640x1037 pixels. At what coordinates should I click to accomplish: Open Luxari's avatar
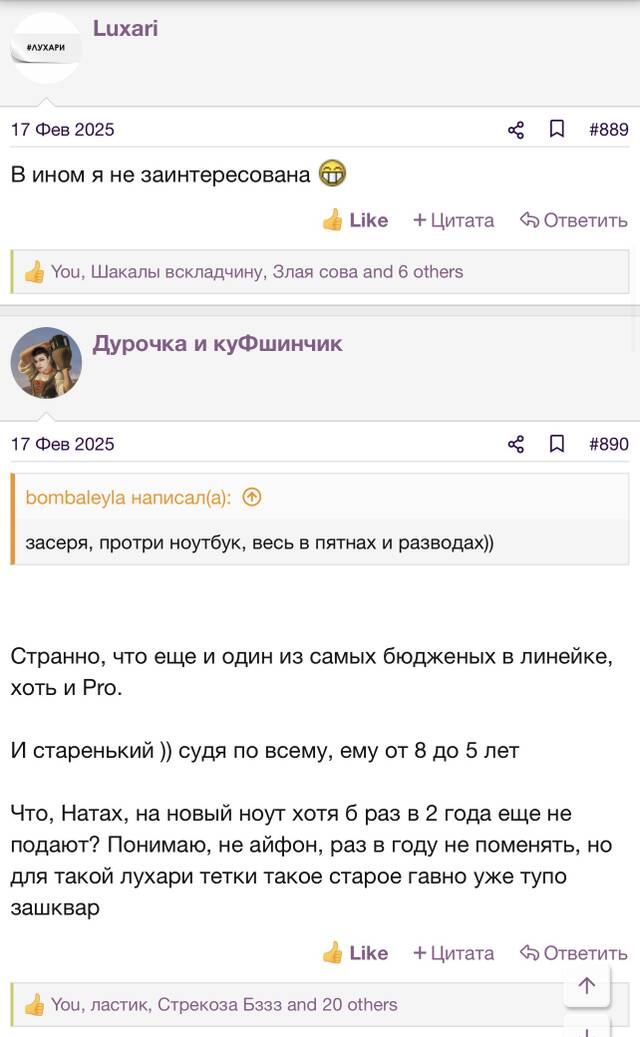coord(46,48)
